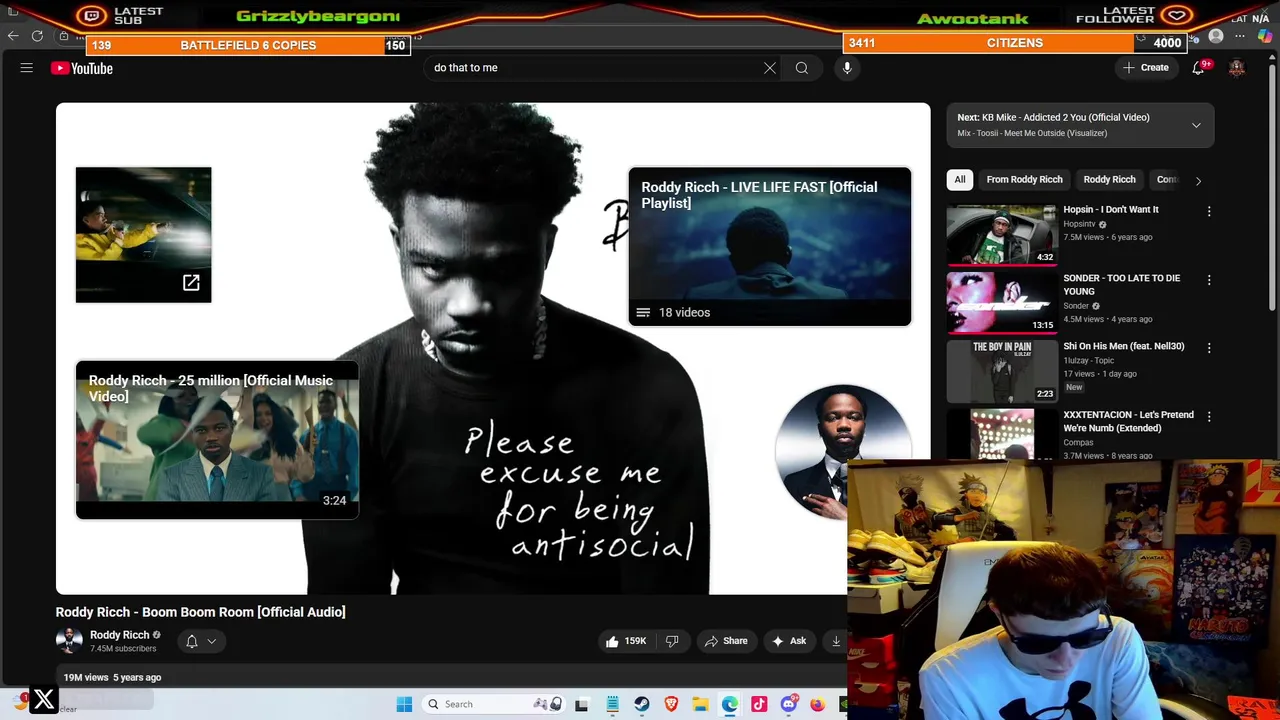The height and width of the screenshot is (720, 1280).
Task: Open Windows Start menu
Action: coord(404,704)
